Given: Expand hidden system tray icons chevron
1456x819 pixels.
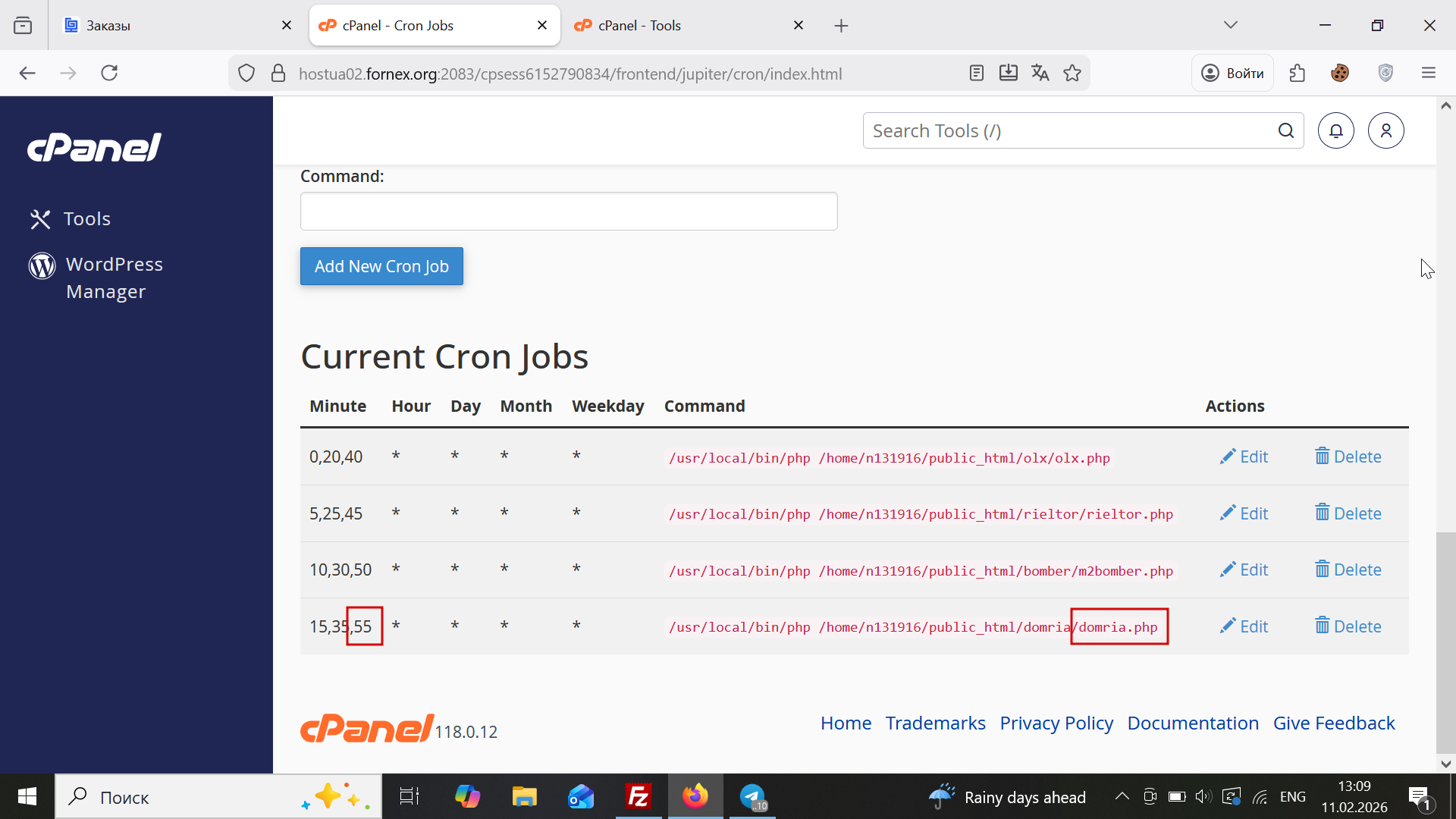Looking at the screenshot, I should tap(1122, 796).
